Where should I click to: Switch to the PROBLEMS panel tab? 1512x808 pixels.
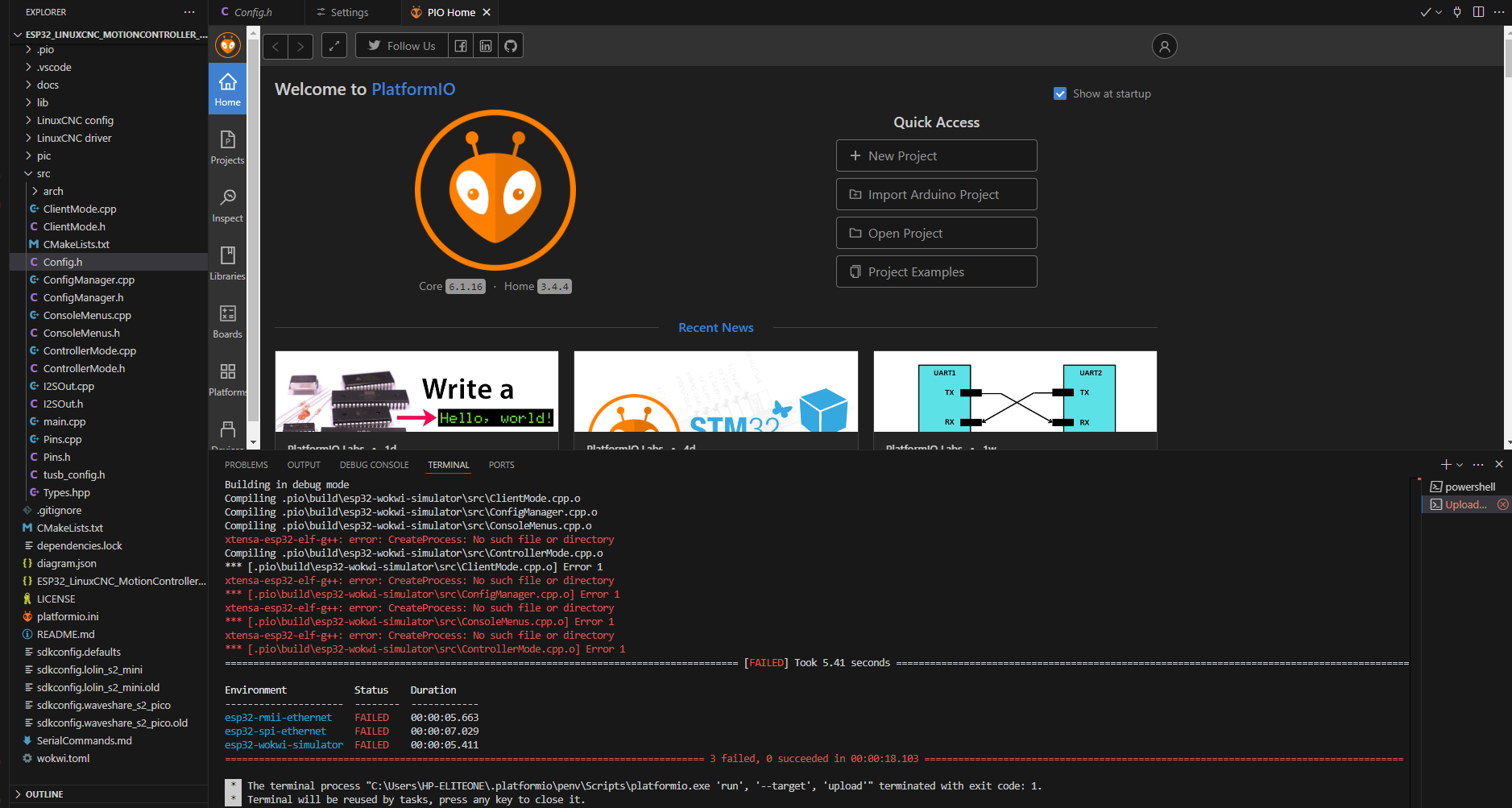(246, 465)
